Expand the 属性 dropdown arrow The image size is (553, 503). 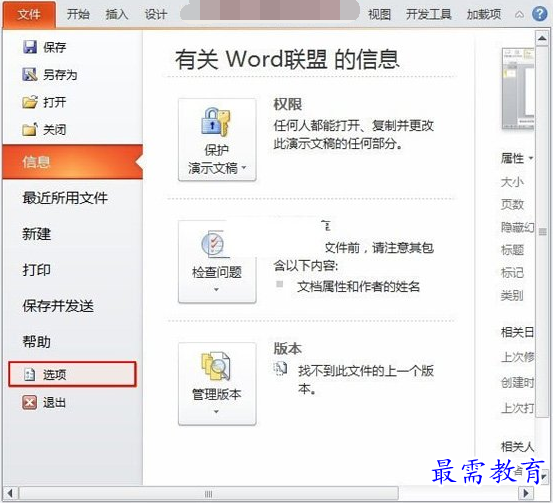click(x=530, y=158)
